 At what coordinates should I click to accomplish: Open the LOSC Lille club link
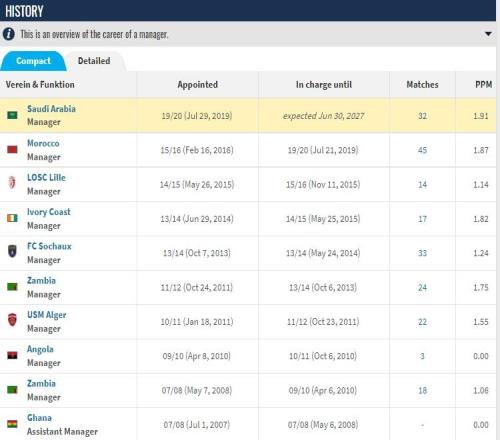pos(46,177)
